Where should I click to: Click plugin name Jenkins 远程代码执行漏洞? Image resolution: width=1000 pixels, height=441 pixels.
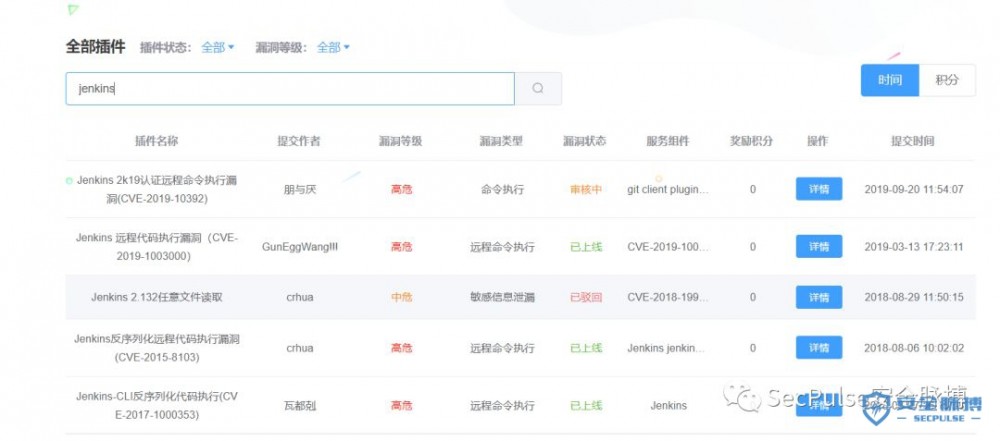click(157, 246)
